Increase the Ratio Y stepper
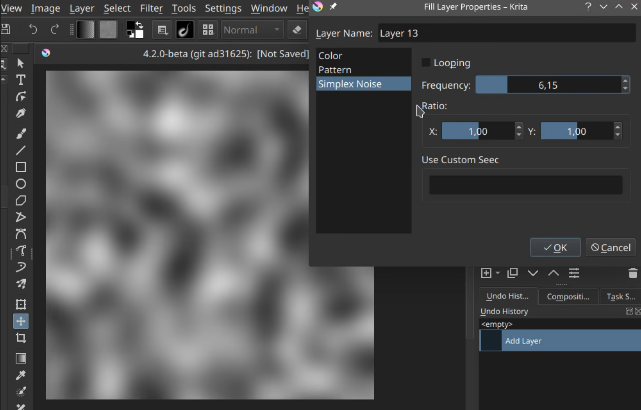The image size is (641, 410). 618,127
